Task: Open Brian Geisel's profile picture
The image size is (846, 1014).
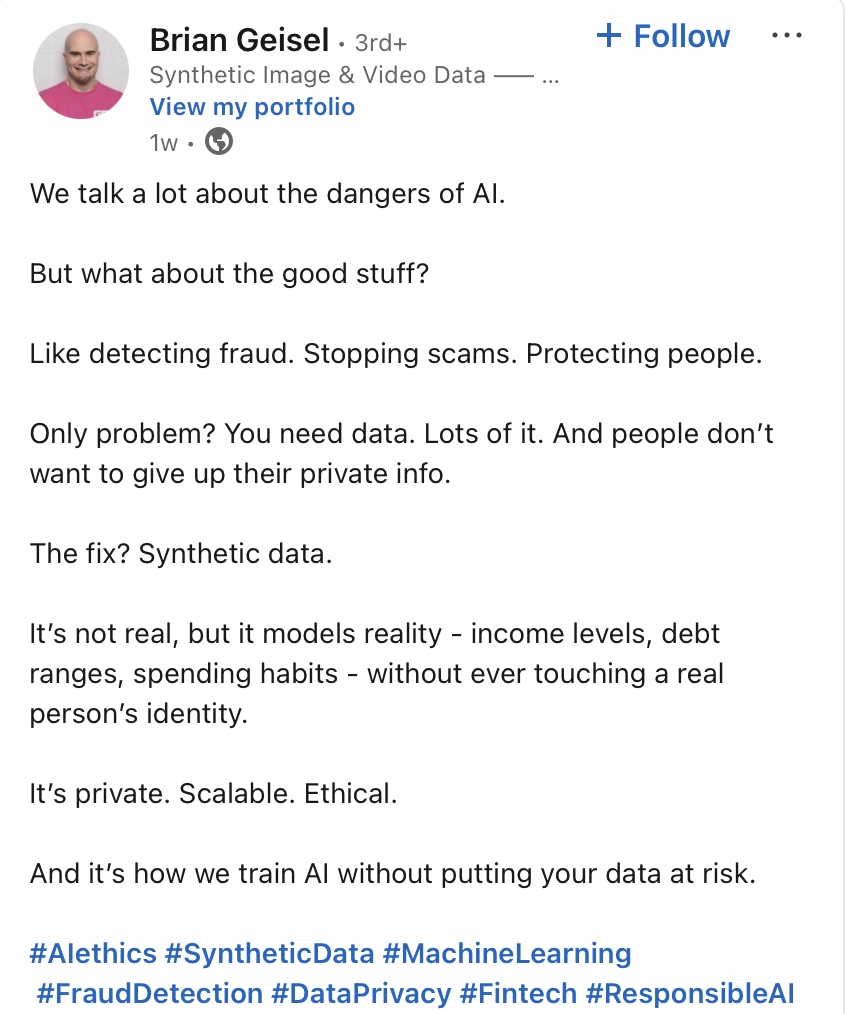Action: tap(81, 71)
